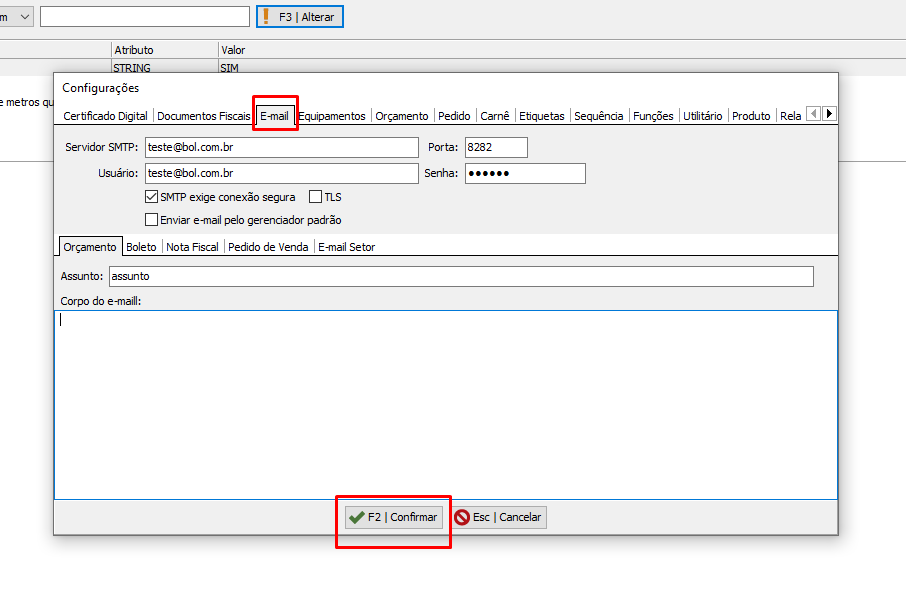The height and width of the screenshot is (612, 906).
Task: Click the F3 Alterar button
Action: pyautogui.click(x=300, y=17)
